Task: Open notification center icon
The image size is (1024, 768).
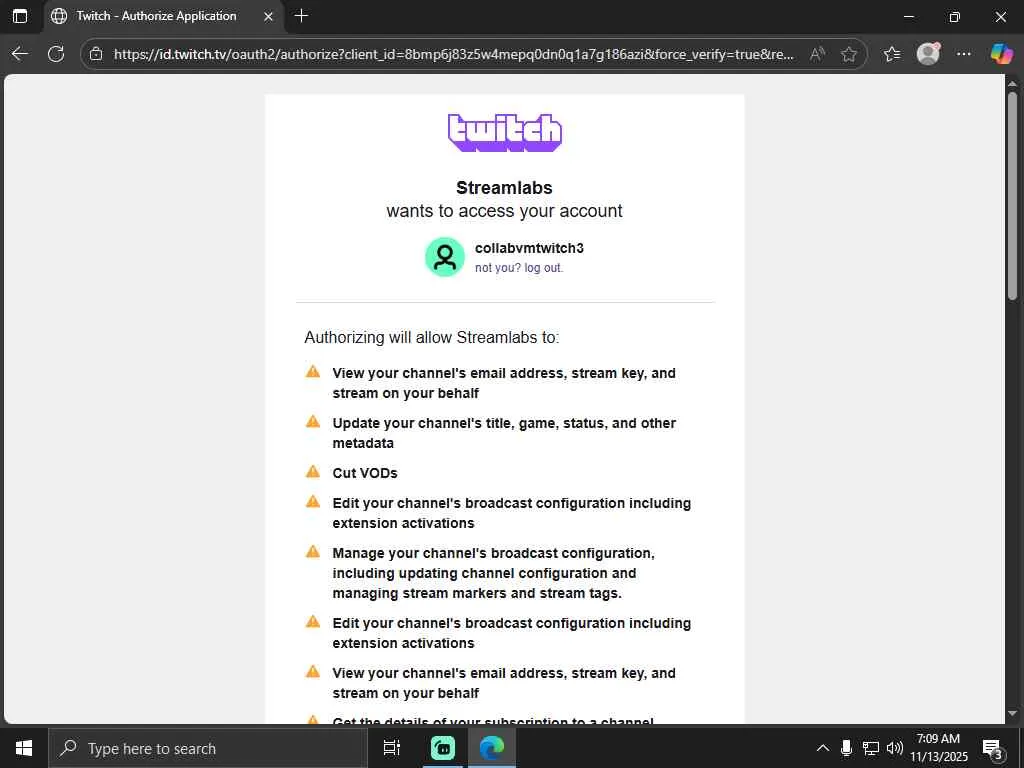Action: [x=993, y=748]
